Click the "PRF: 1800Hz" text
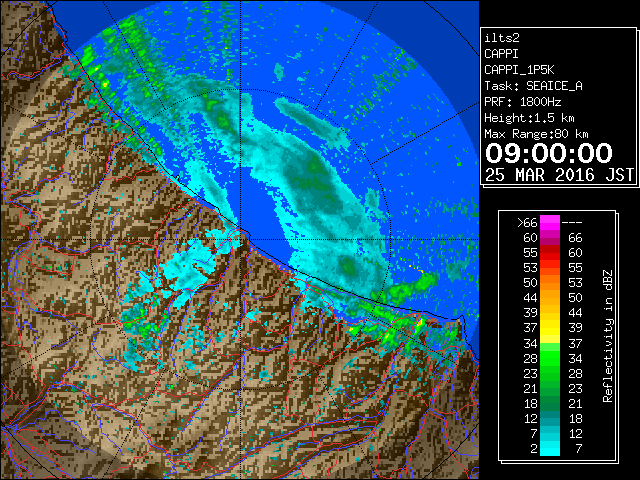Screen dimensions: 640x480 pos(522,102)
